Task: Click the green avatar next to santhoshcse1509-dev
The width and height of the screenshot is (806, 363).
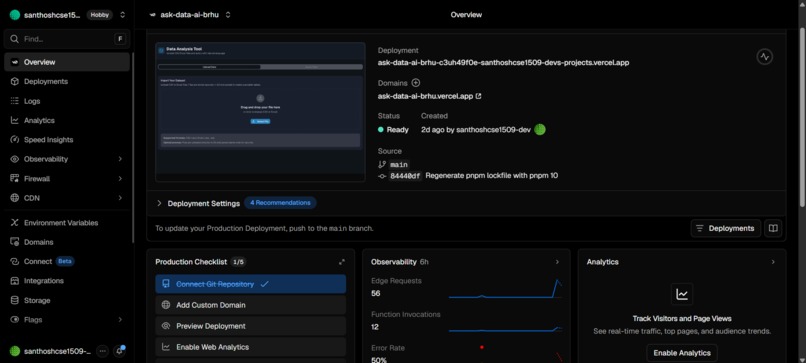Action: coord(540,130)
